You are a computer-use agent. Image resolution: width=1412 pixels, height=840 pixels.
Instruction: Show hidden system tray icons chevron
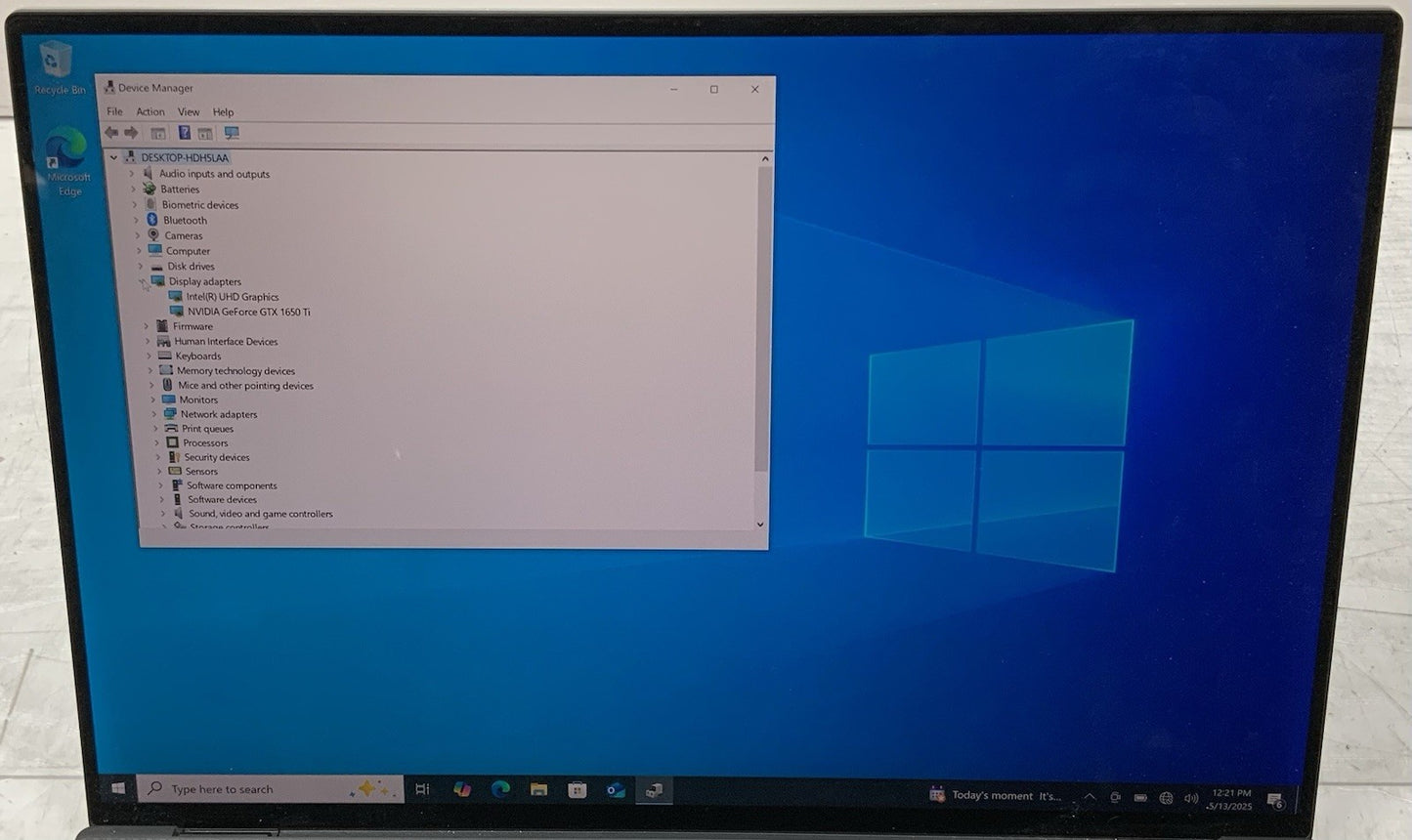[1089, 797]
